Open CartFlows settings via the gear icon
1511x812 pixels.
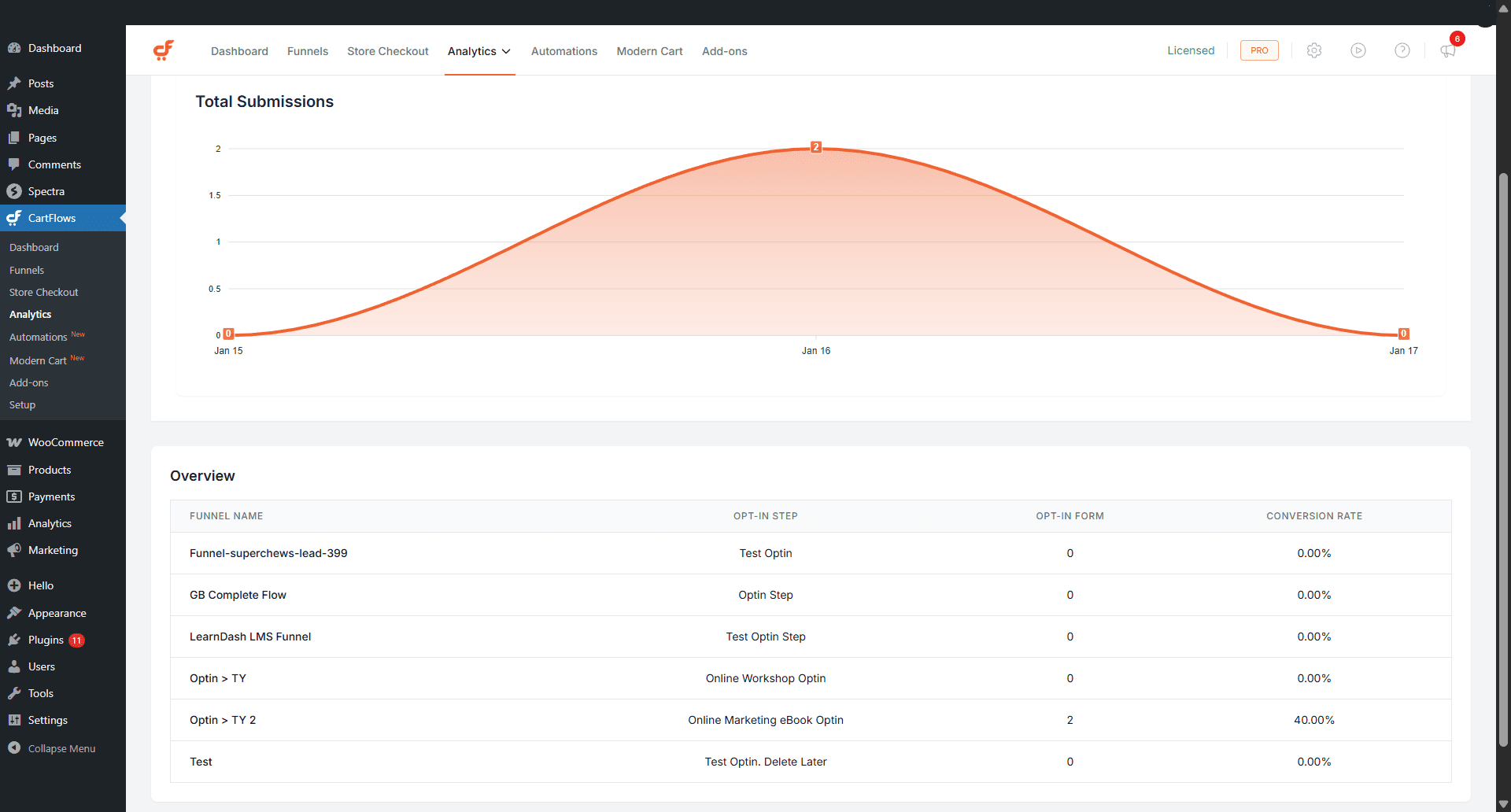click(x=1313, y=50)
